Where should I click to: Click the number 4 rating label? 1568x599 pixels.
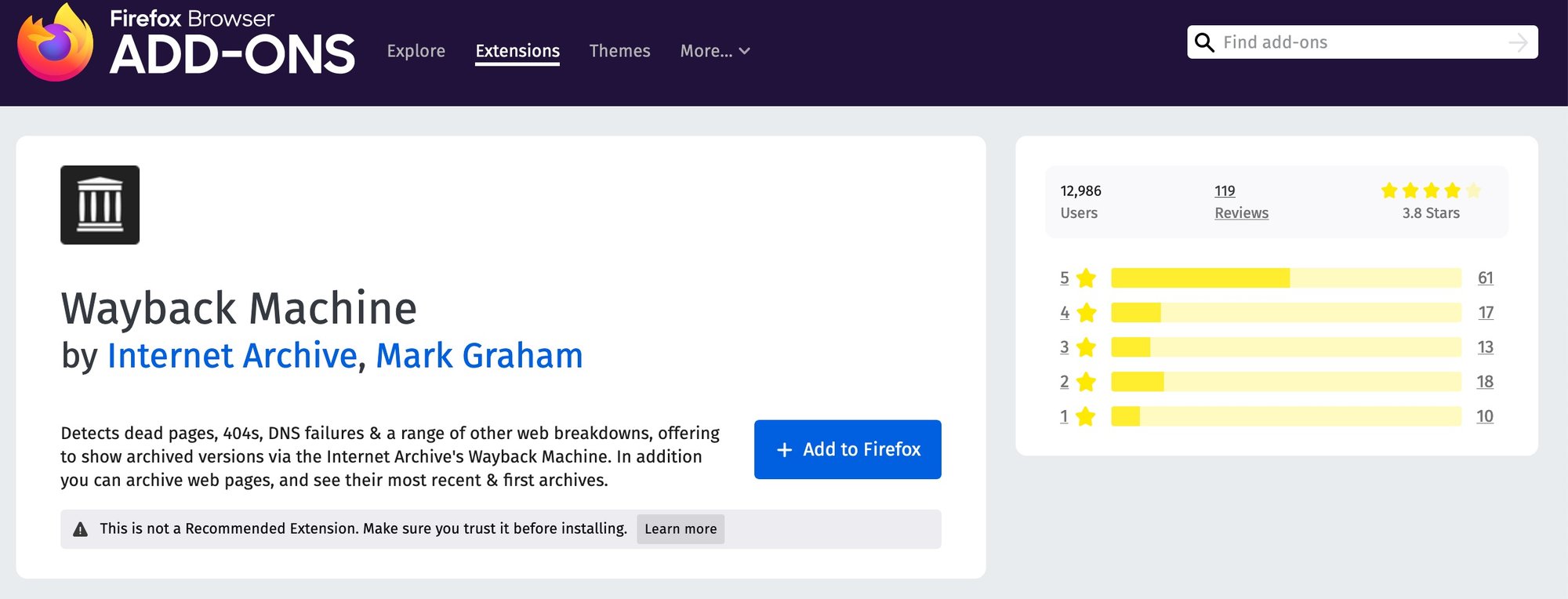1064,313
